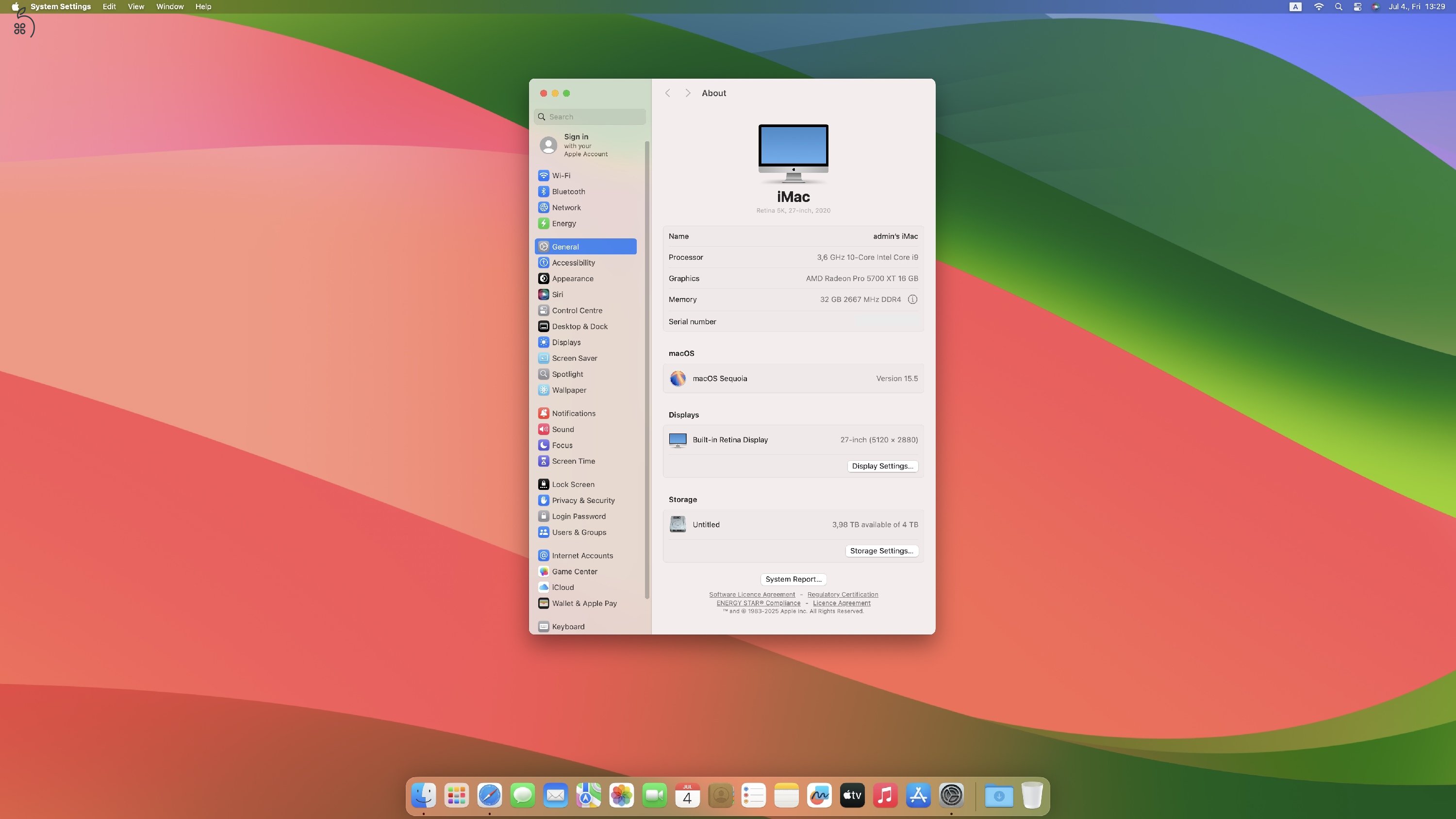Select Appearance in sidebar
This screenshot has height=819, width=1456.
pos(585,279)
